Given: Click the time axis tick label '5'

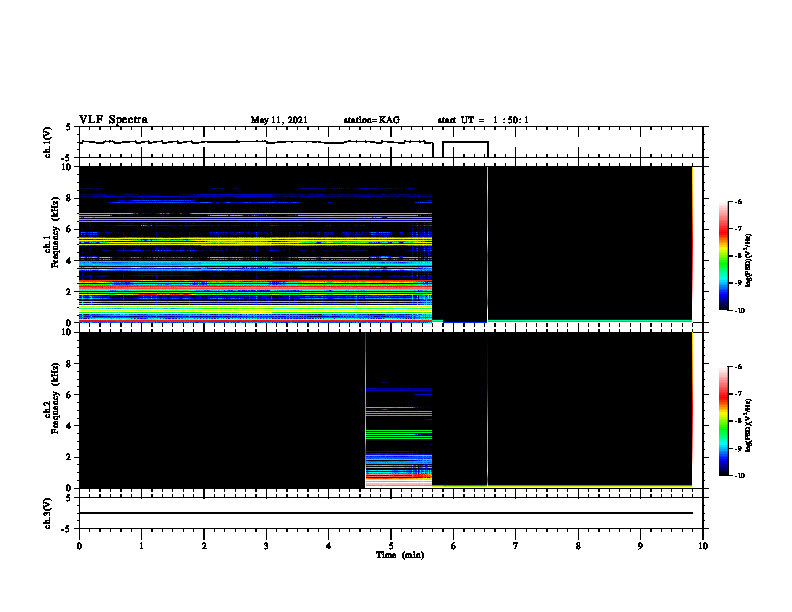Looking at the screenshot, I should pyautogui.click(x=391, y=546).
